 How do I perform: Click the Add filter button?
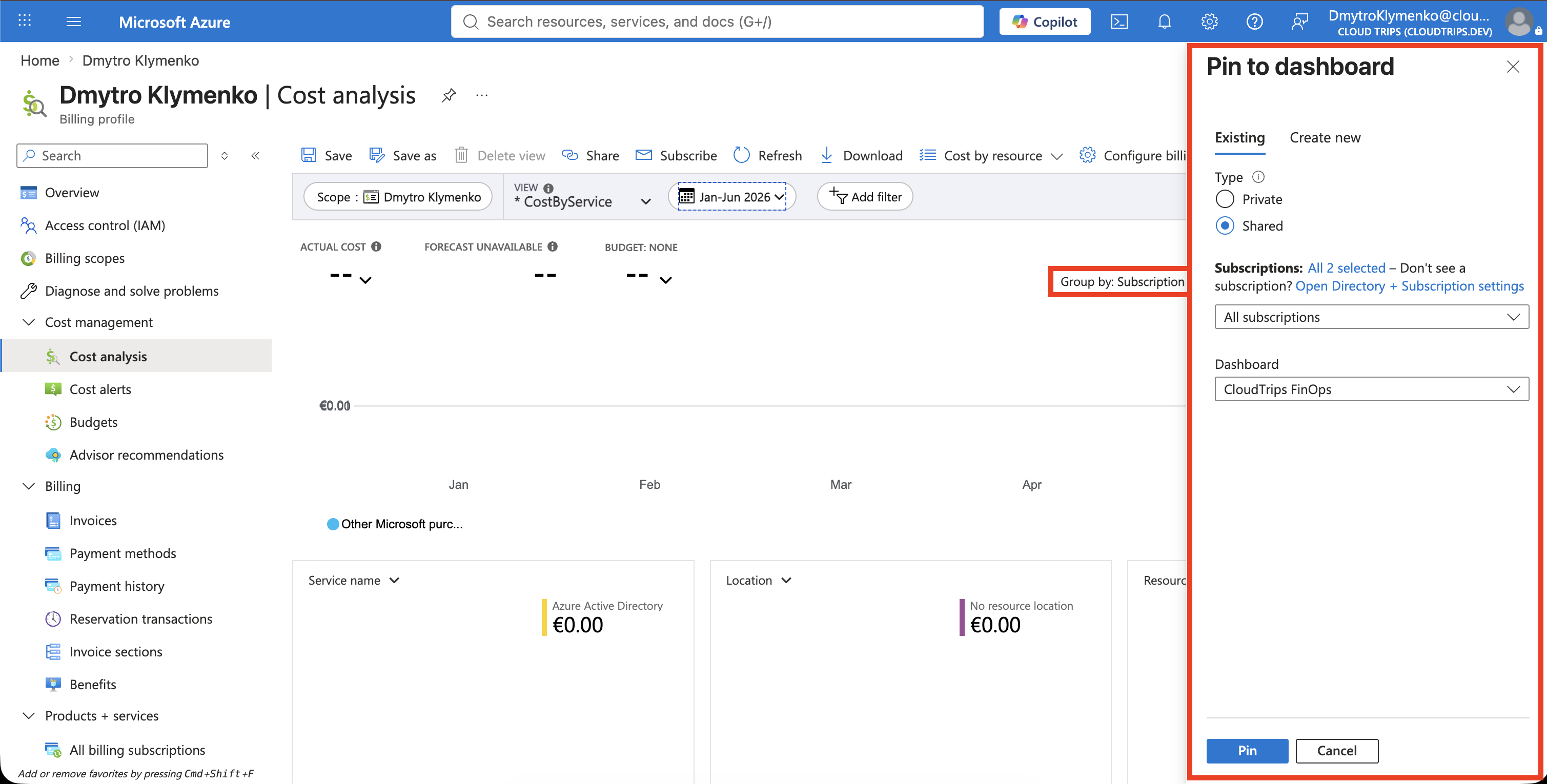(865, 196)
